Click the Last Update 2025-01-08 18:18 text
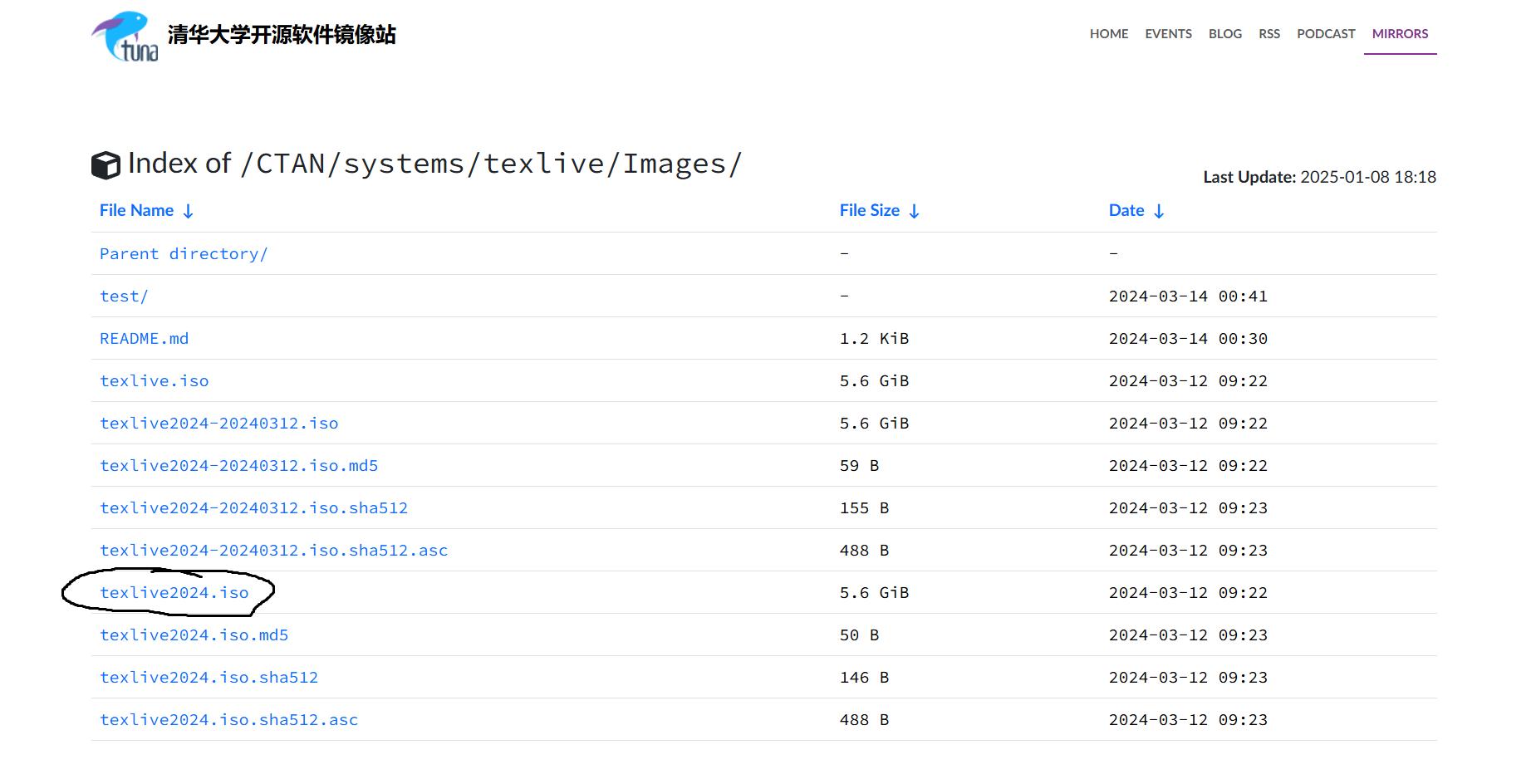1536x784 pixels. pos(1319,177)
